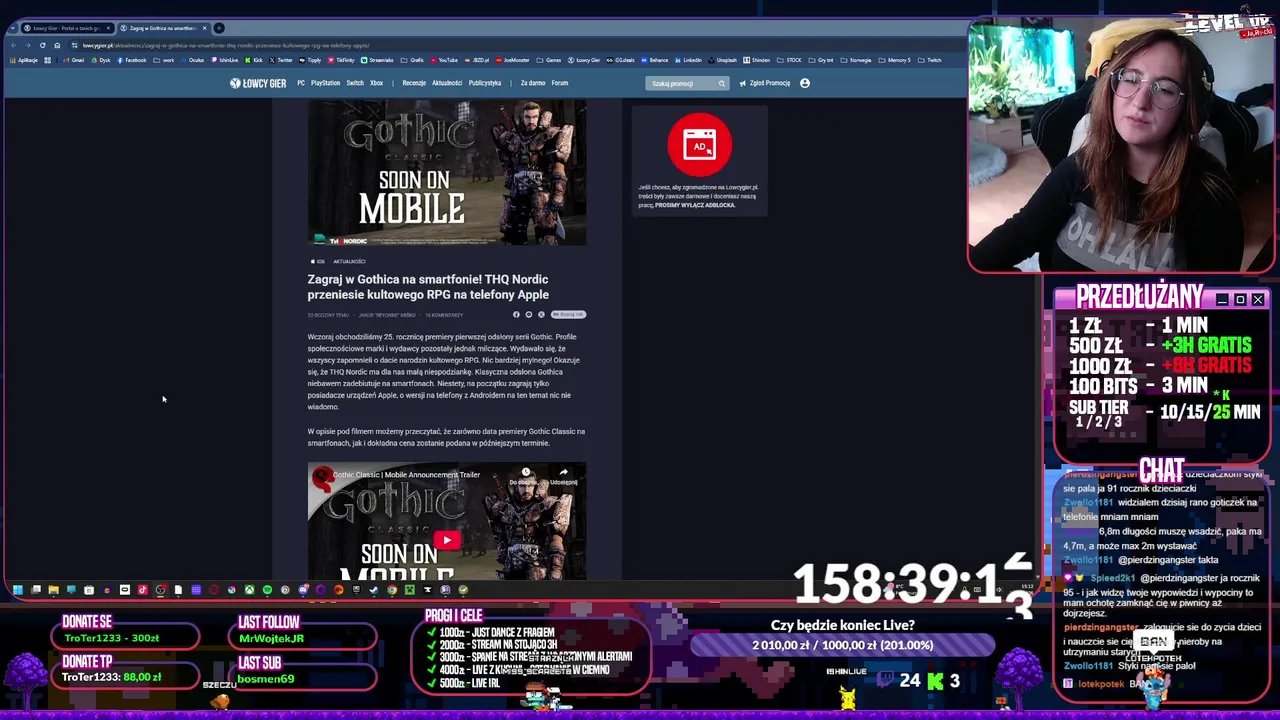Open a new browser tab
Screen dimensions: 1280x720
[219, 28]
